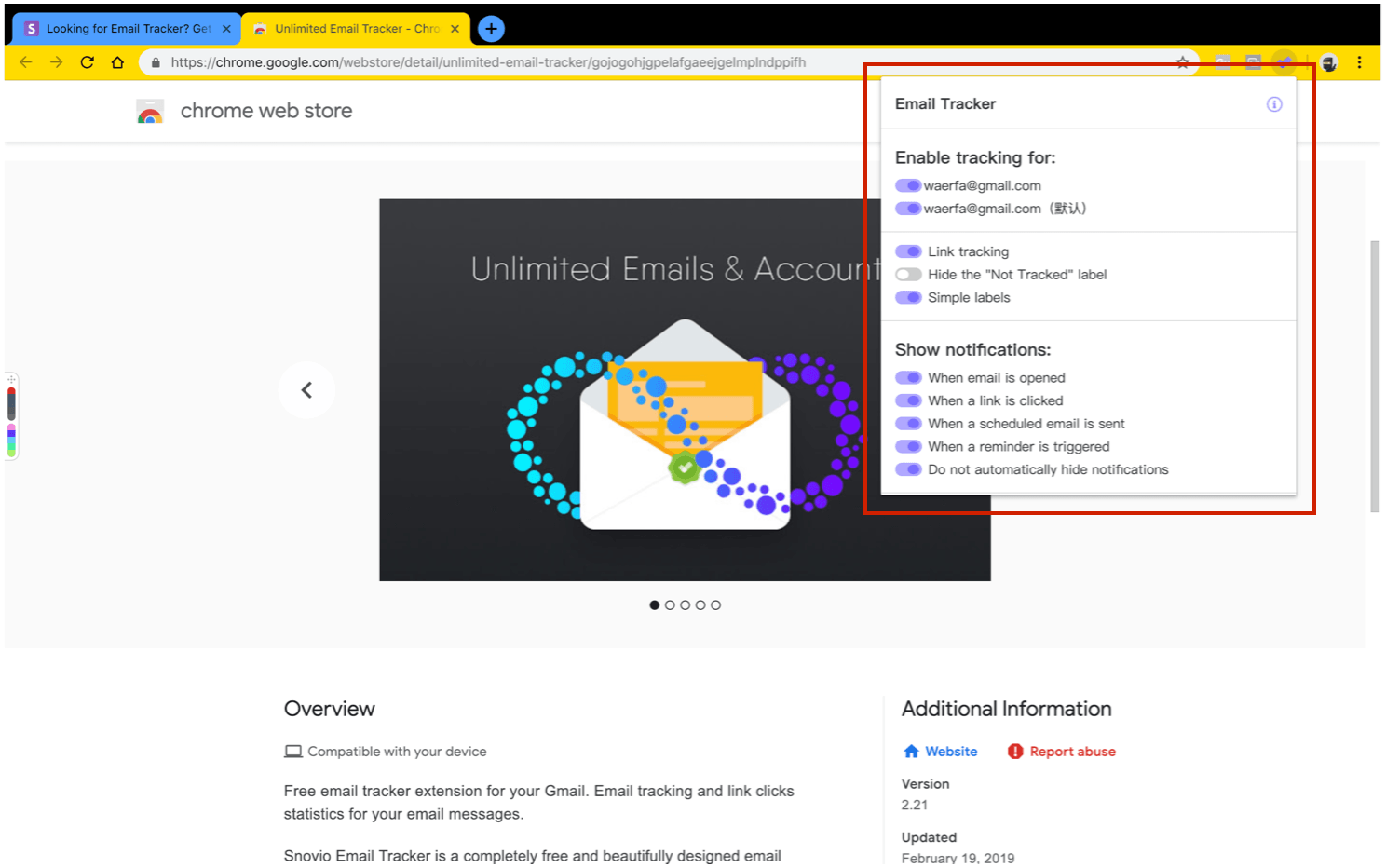The image size is (1386, 868).
Task: Click the red alert icon by Report abuse
Action: [x=1015, y=752]
